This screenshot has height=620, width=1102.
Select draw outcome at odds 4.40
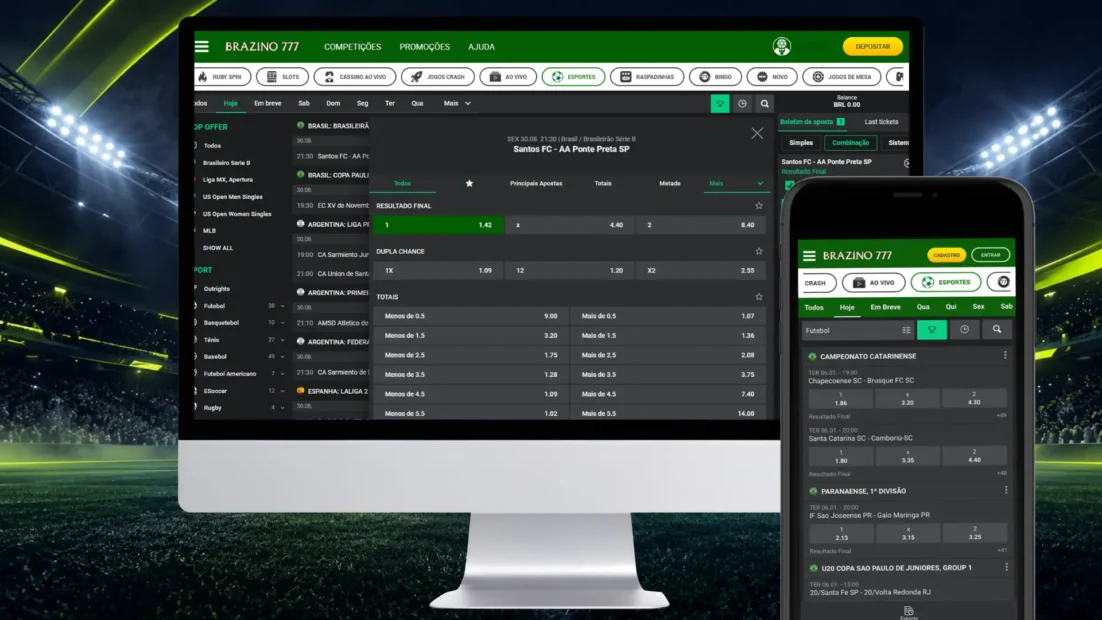coord(569,225)
